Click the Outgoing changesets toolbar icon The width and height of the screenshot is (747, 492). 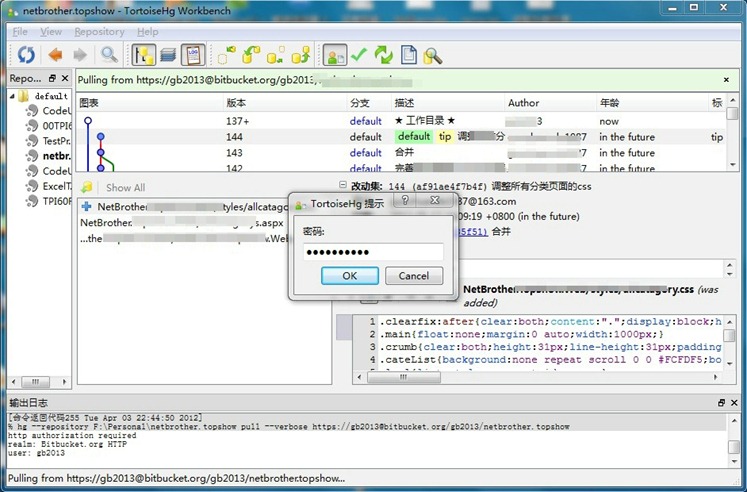275,55
